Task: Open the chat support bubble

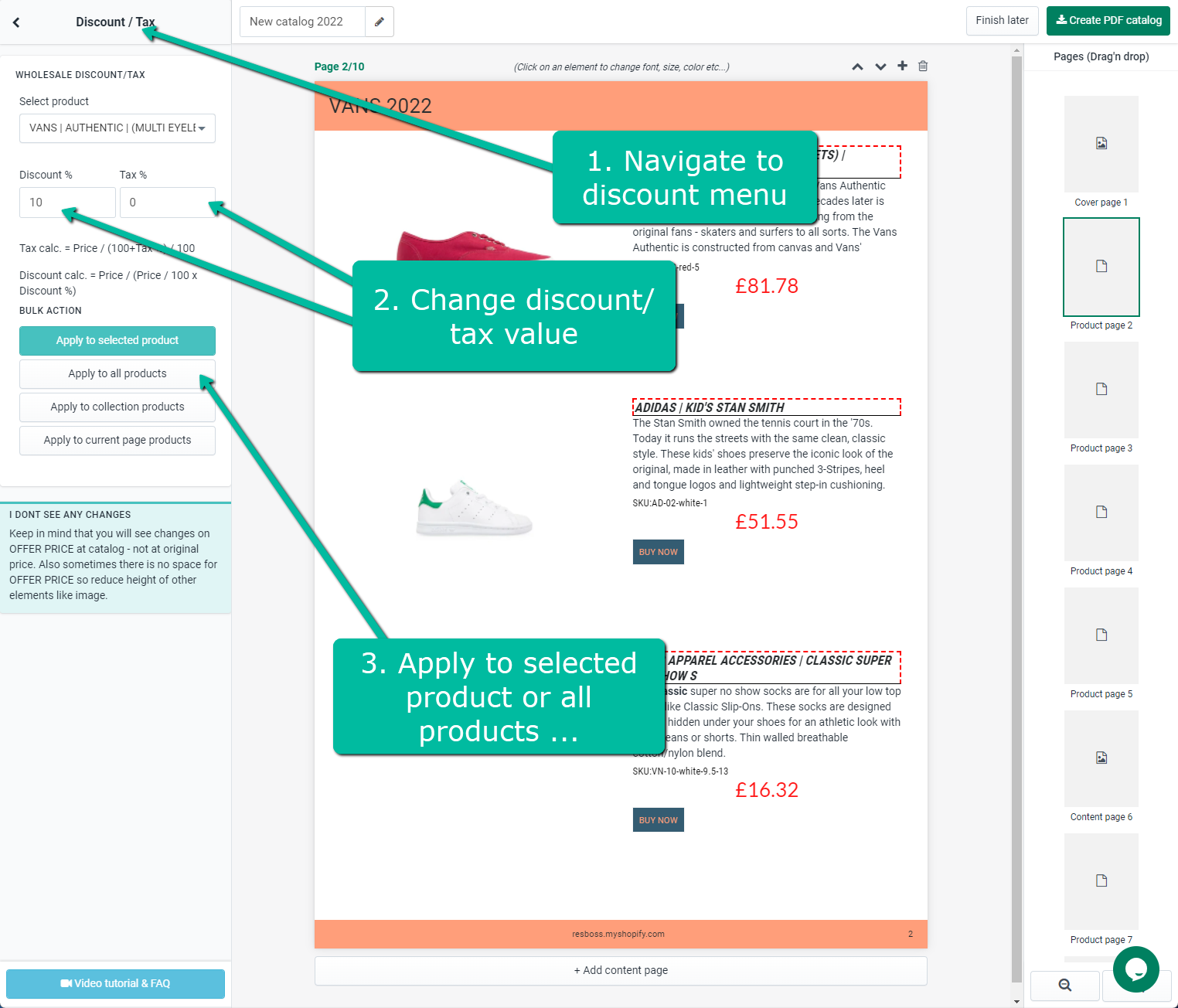Action: (x=1135, y=969)
